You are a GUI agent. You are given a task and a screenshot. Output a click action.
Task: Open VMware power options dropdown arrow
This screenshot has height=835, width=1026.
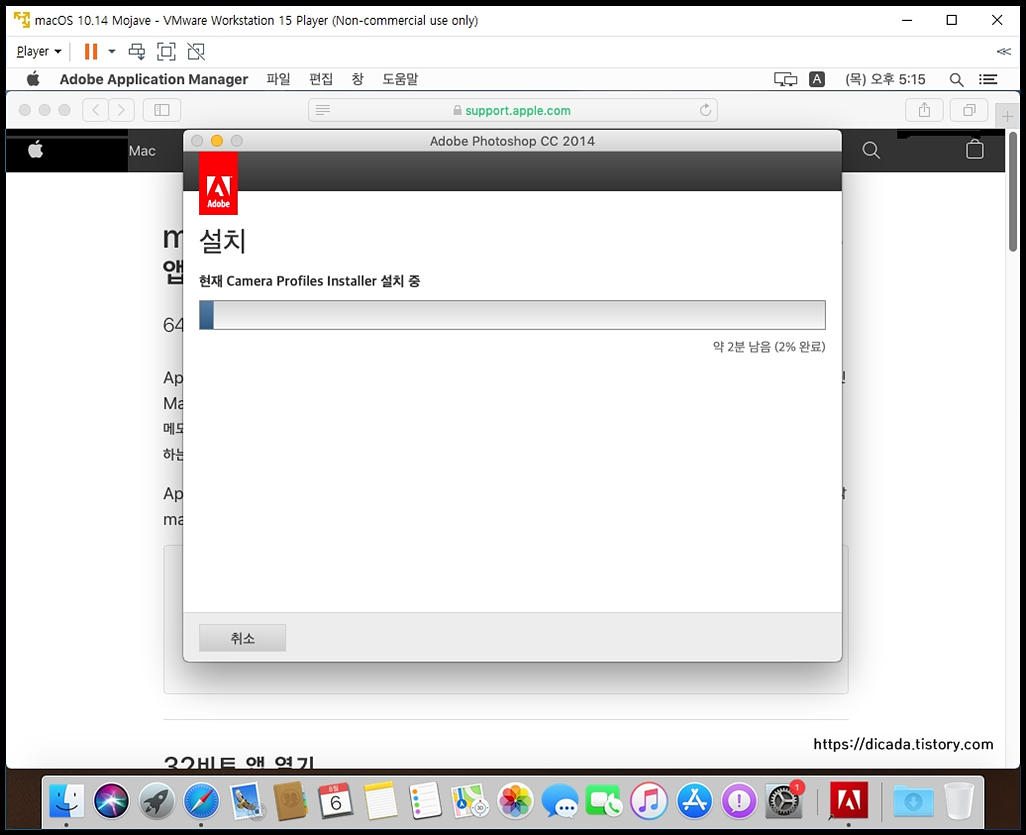tap(112, 51)
